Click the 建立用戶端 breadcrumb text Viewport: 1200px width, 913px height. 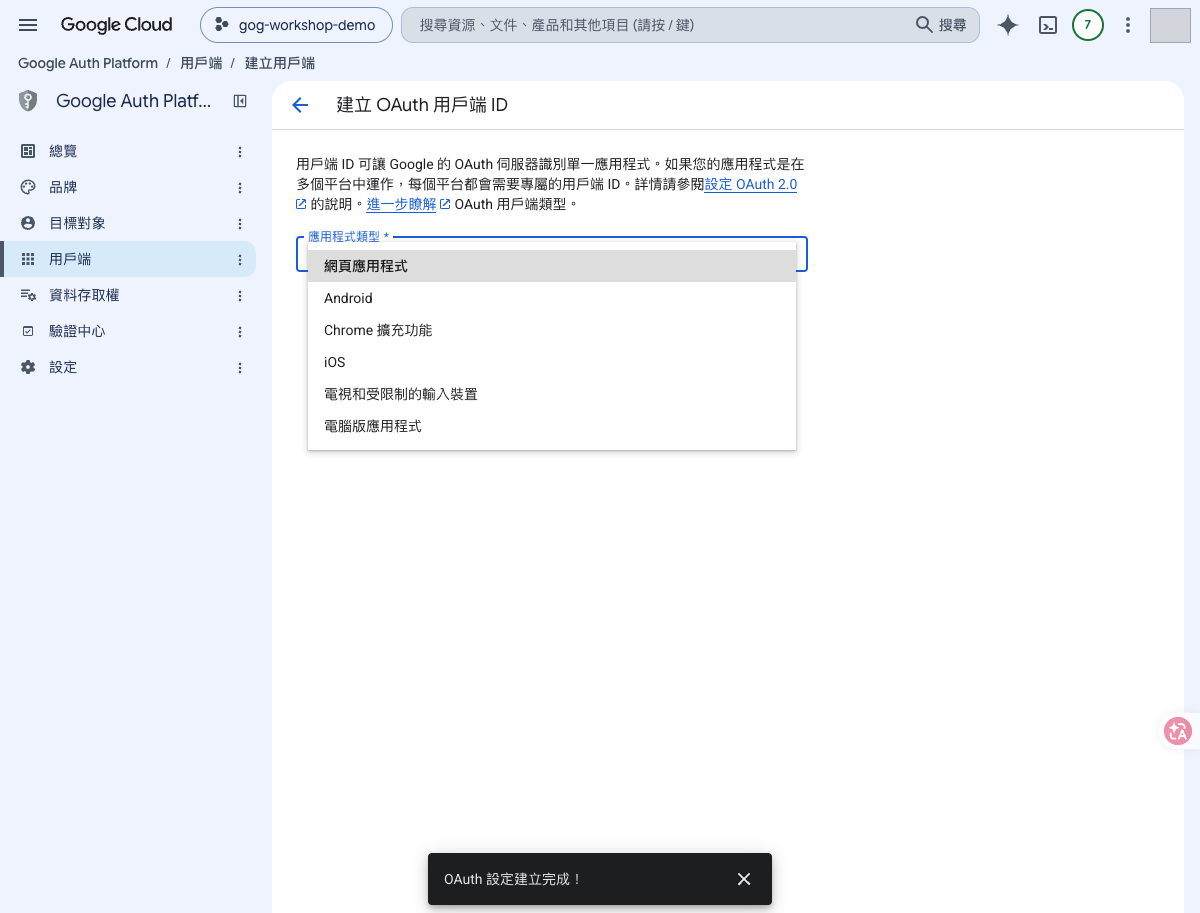pyautogui.click(x=280, y=63)
